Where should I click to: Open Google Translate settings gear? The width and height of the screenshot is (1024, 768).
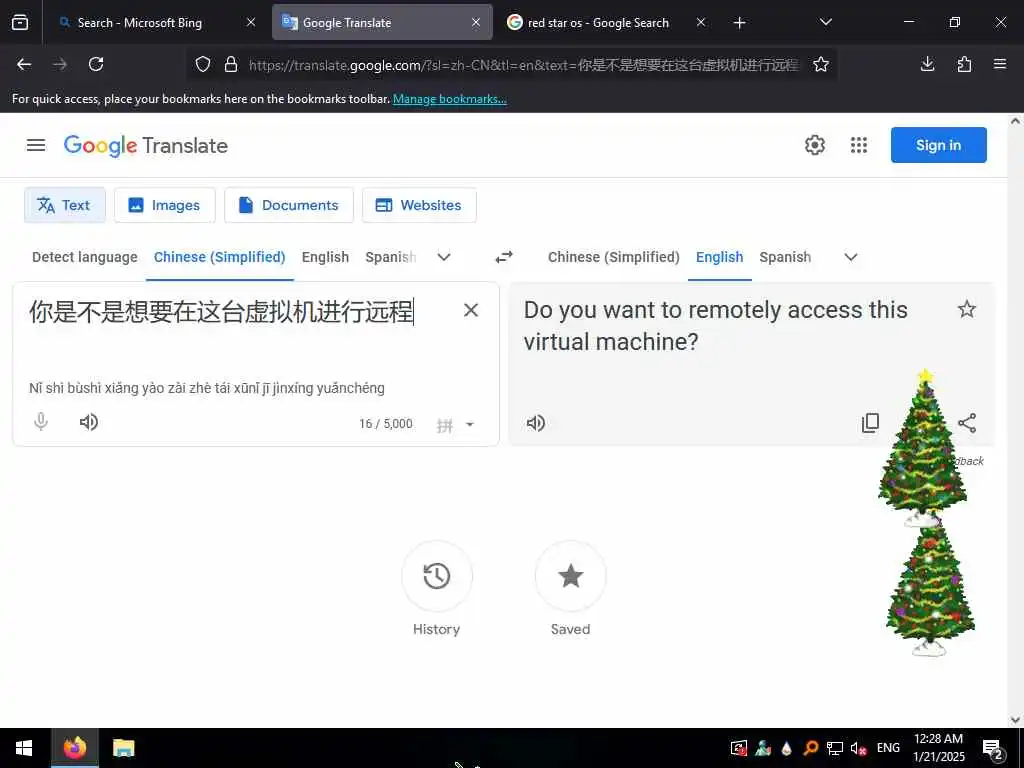point(814,145)
